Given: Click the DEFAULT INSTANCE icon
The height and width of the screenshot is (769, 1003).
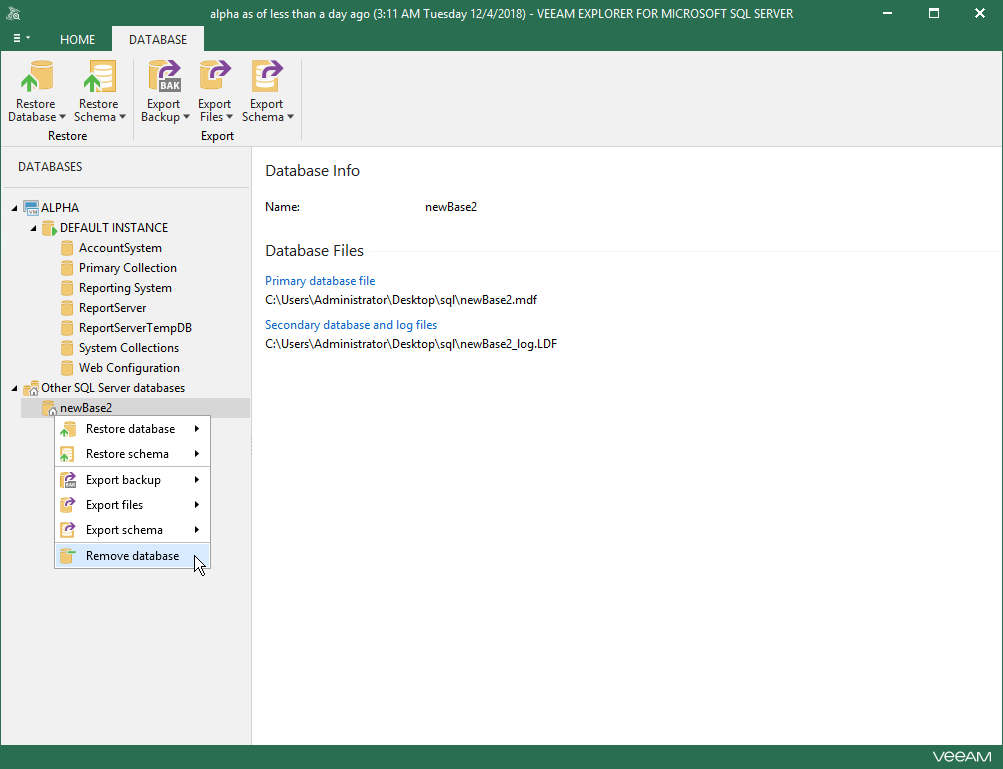Looking at the screenshot, I should click(49, 228).
